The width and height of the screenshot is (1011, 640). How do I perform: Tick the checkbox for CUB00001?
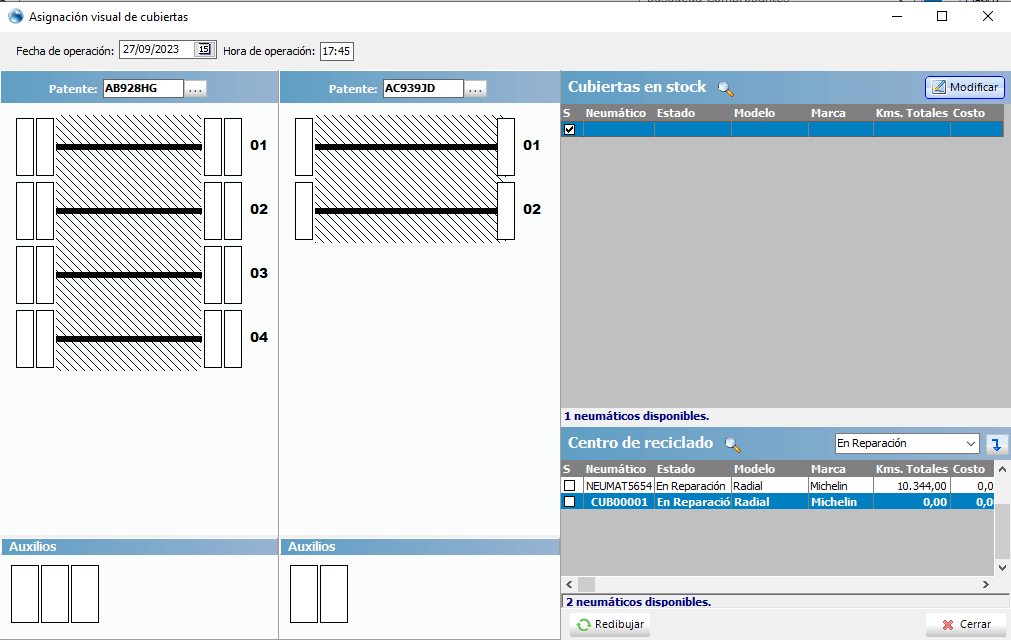(x=569, y=502)
